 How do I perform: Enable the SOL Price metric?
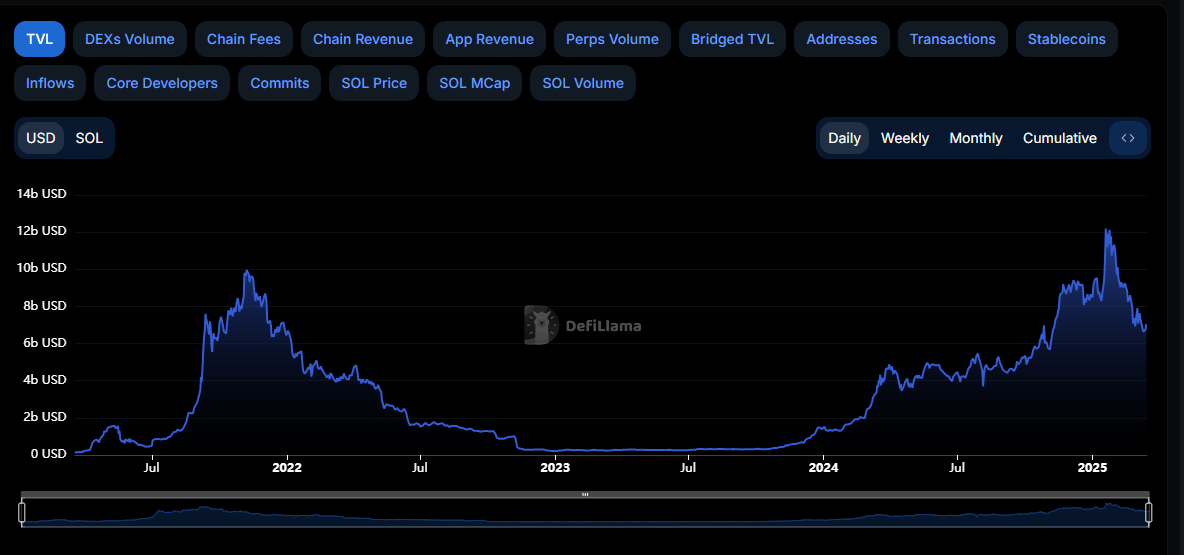[374, 83]
